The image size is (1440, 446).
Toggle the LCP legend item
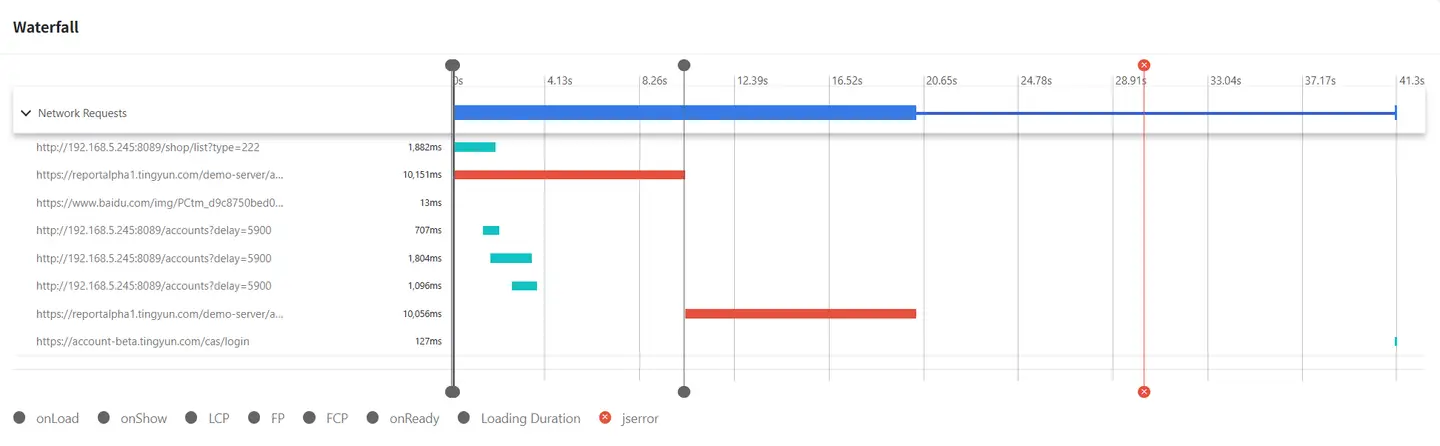(208, 418)
